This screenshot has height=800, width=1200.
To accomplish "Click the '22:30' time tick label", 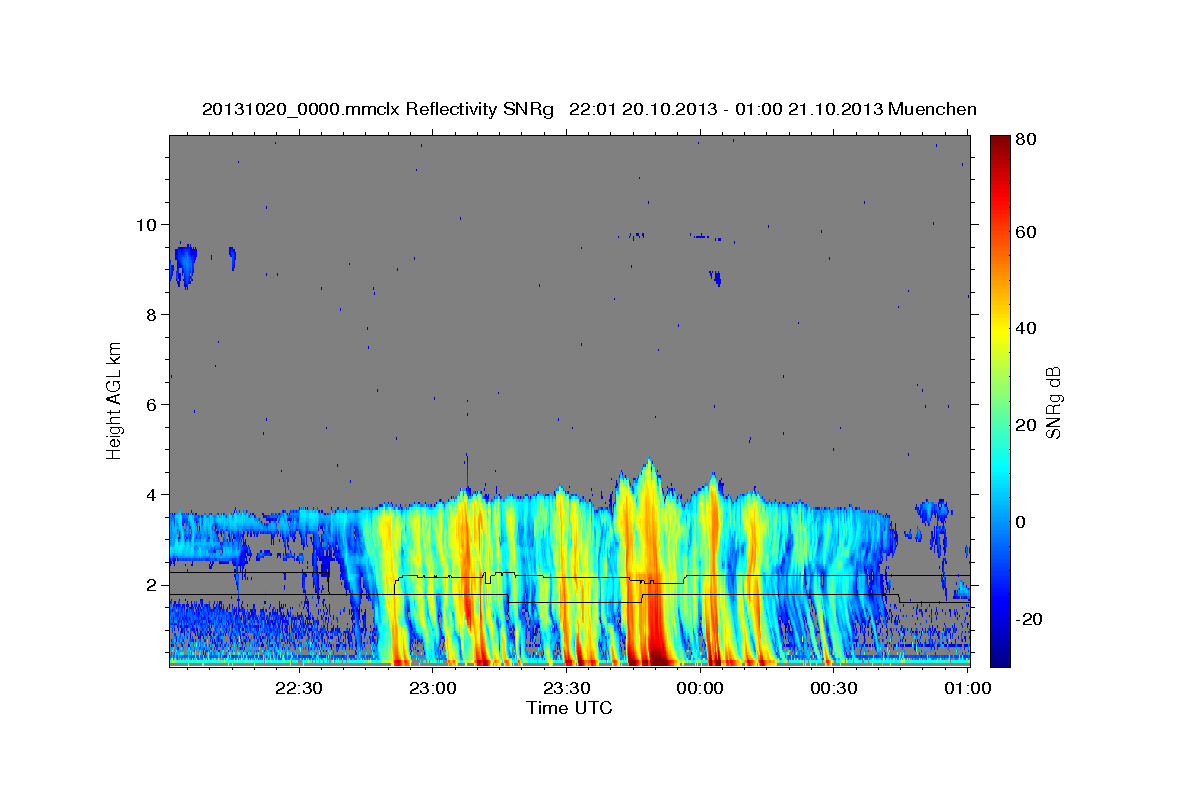I will tap(298, 689).
